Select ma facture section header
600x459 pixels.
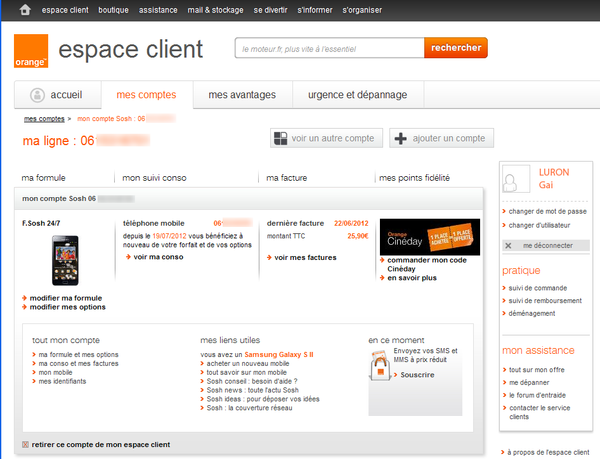click(x=287, y=178)
